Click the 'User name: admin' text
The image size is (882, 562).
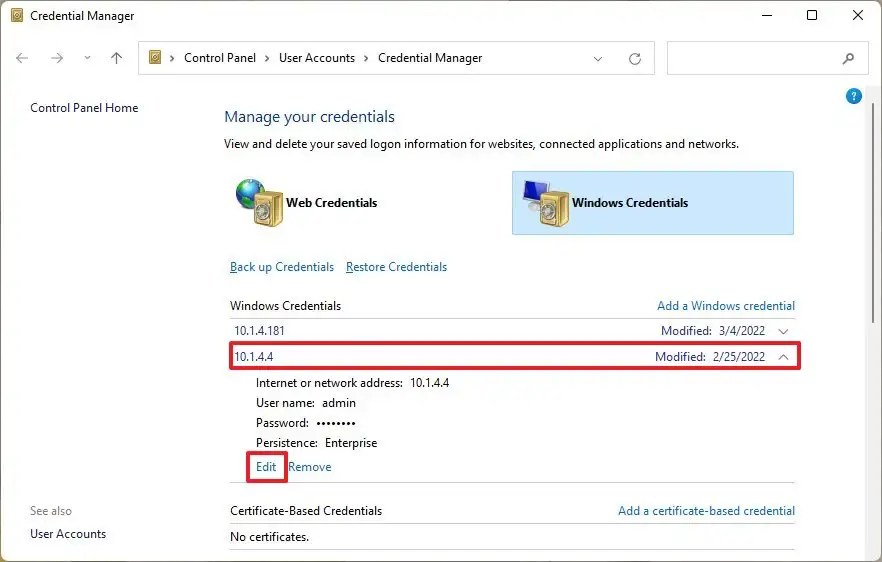305,403
